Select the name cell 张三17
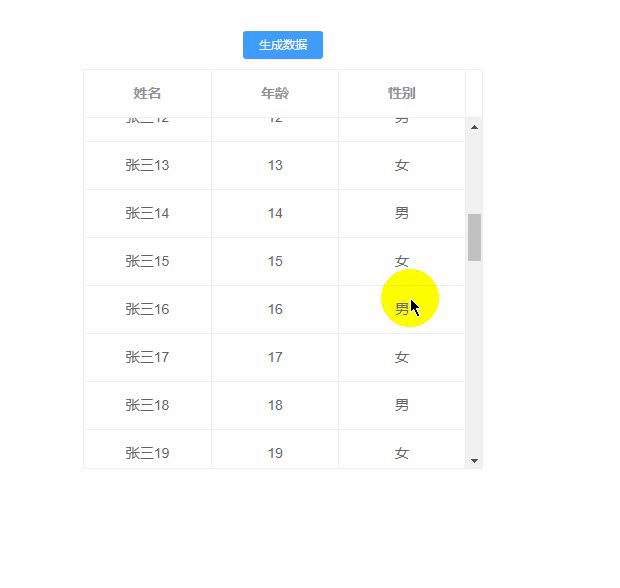The height and width of the screenshot is (588, 620). (x=147, y=357)
